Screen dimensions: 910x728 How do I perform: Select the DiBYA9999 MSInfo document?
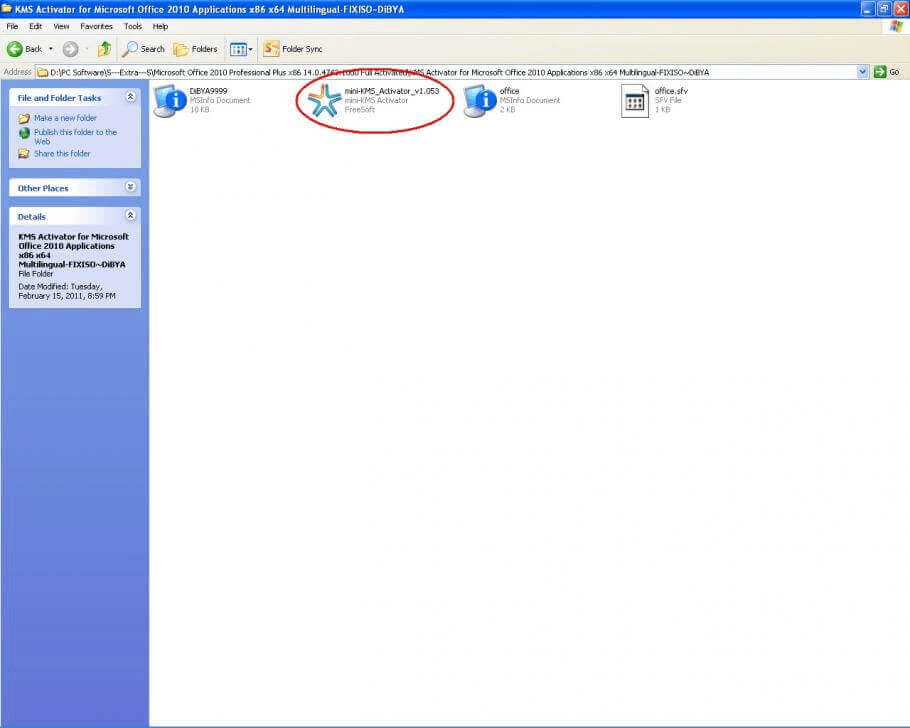coord(167,99)
